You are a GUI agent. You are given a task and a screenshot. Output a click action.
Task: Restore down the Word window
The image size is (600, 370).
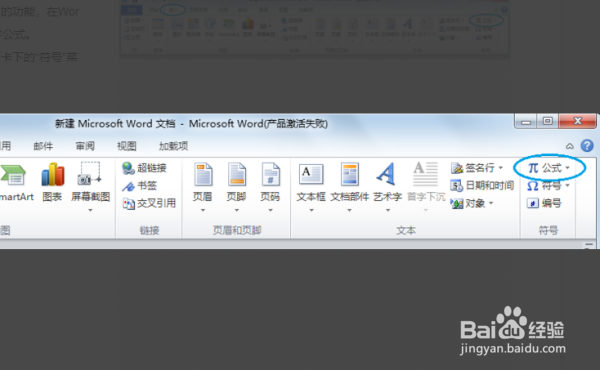547,121
